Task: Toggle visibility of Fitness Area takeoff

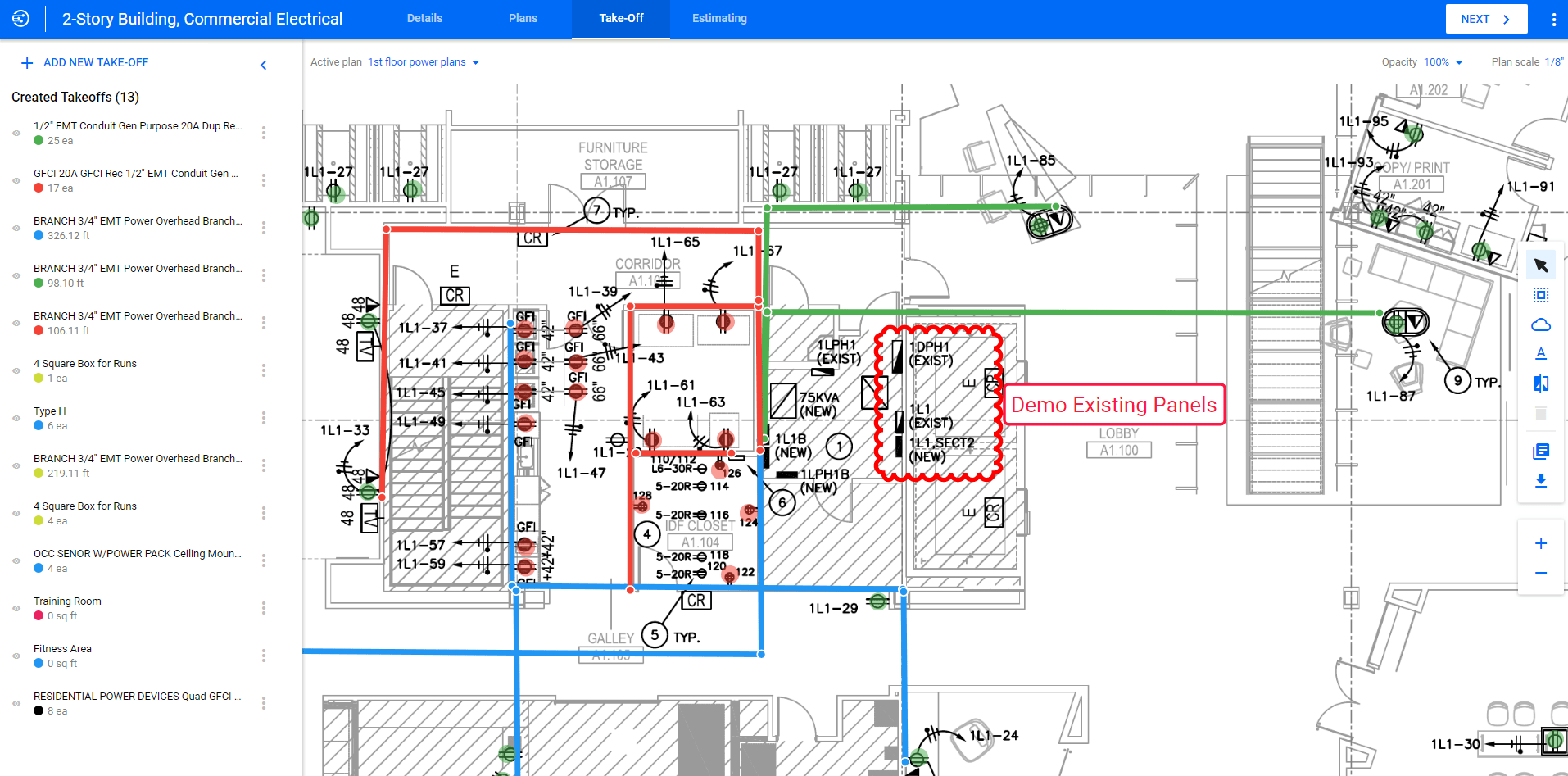Action: [x=16, y=656]
